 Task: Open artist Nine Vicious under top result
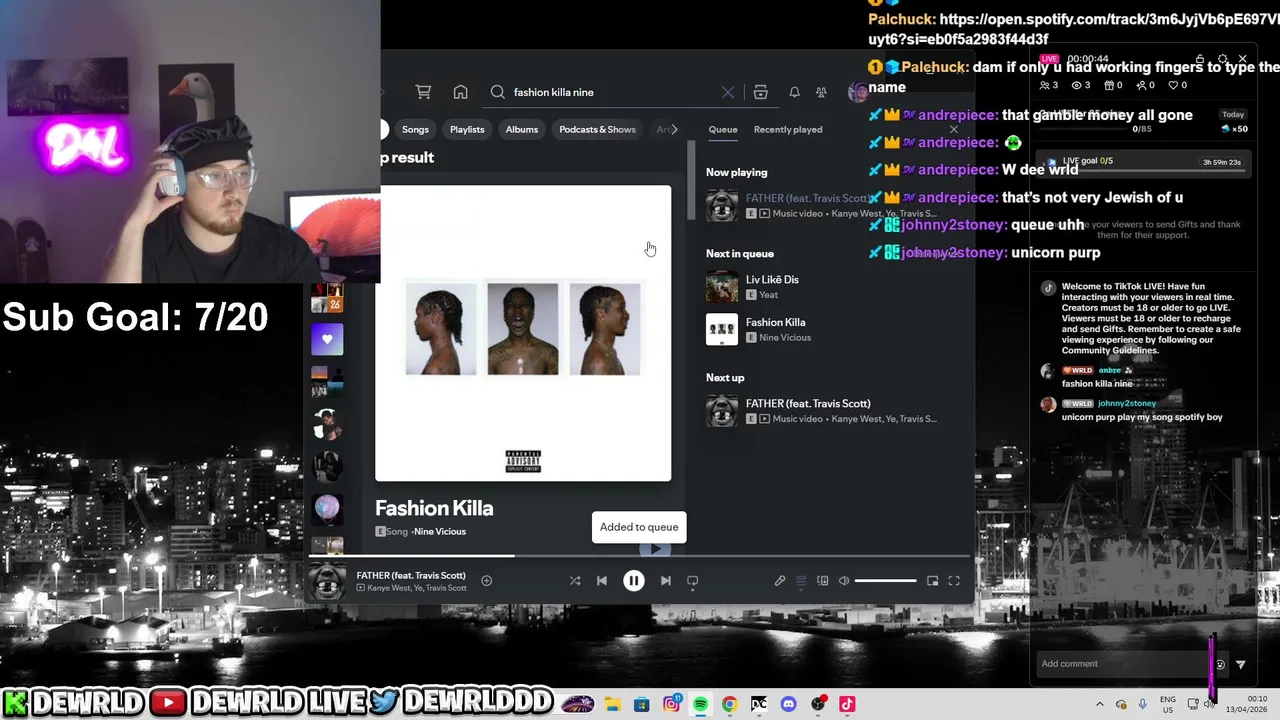click(440, 531)
